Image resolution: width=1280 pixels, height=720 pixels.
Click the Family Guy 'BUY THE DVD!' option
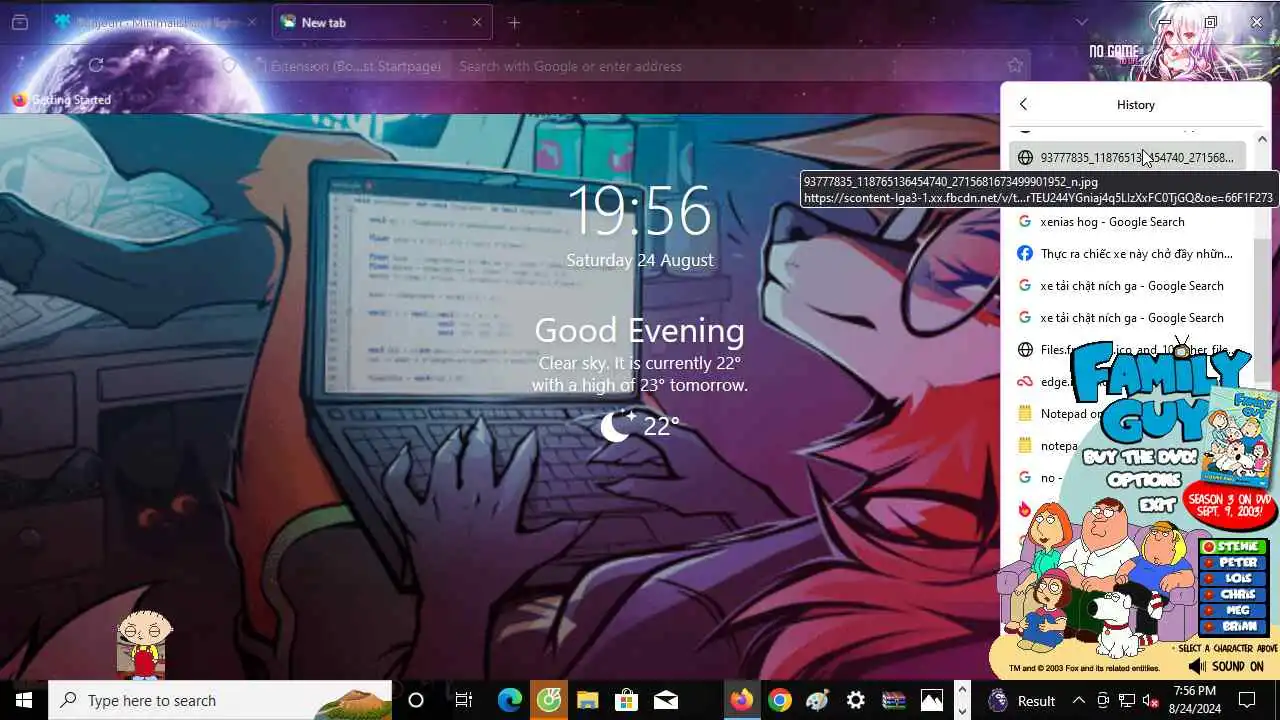(1139, 457)
